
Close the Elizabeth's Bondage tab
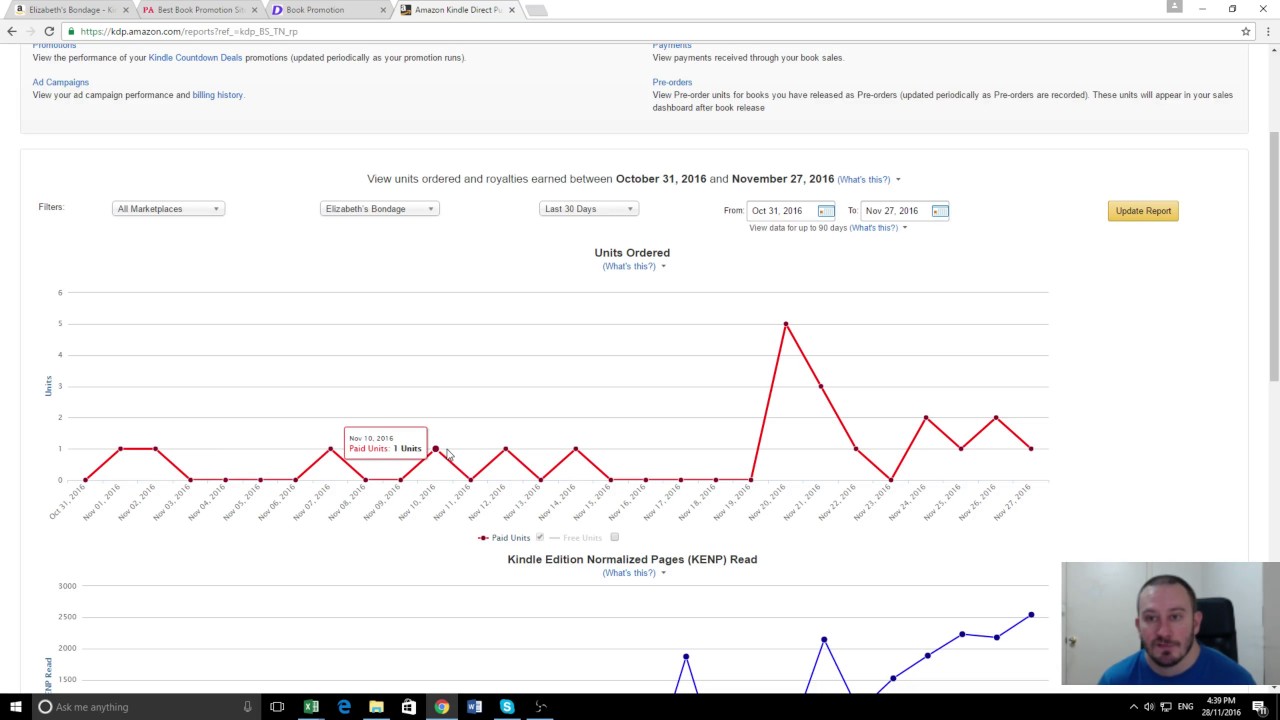[125, 10]
